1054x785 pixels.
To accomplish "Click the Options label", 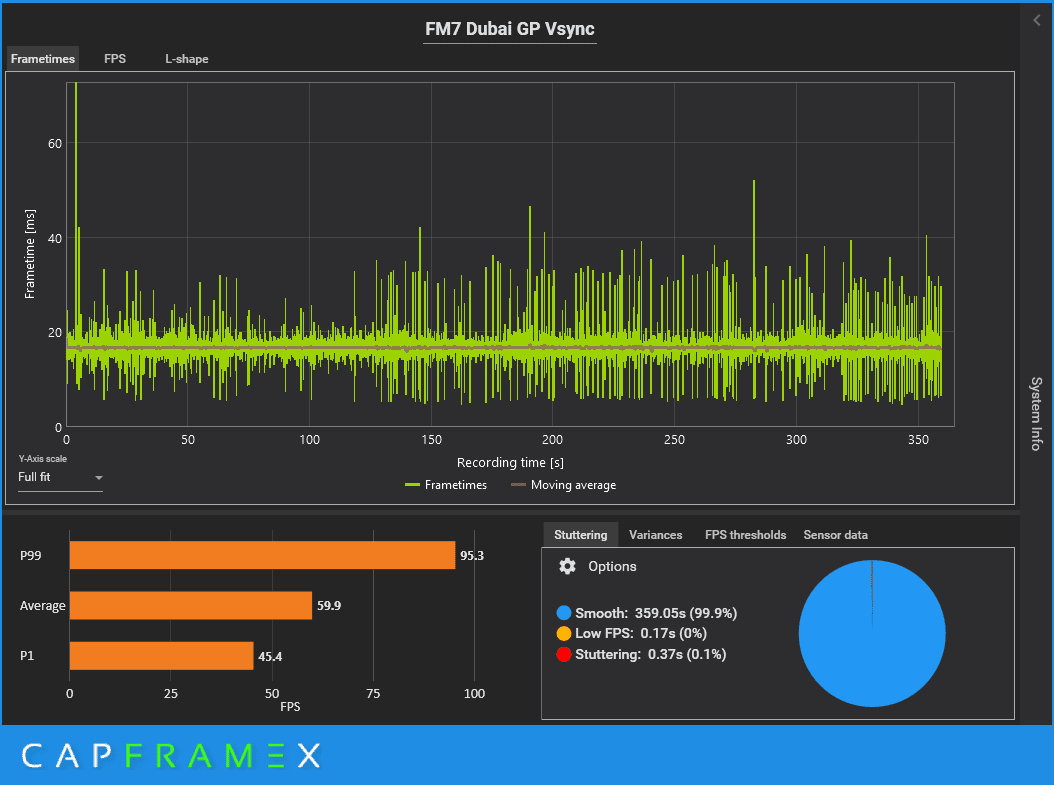I will point(612,567).
